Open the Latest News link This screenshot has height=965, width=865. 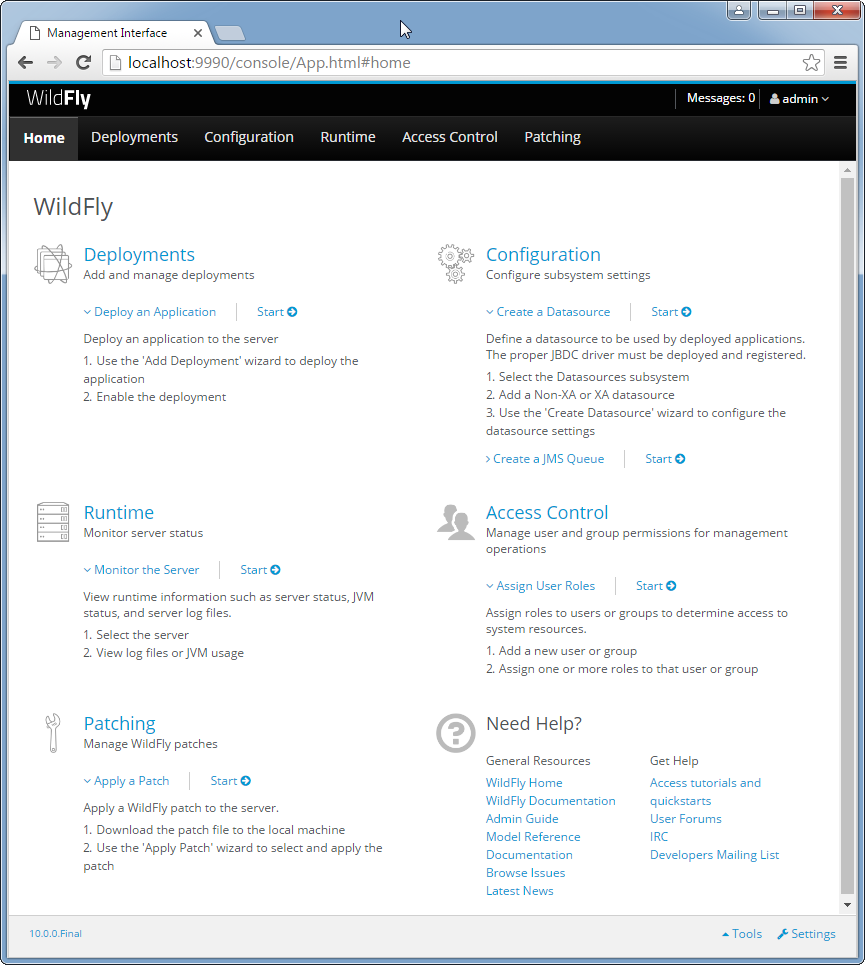[x=520, y=891]
